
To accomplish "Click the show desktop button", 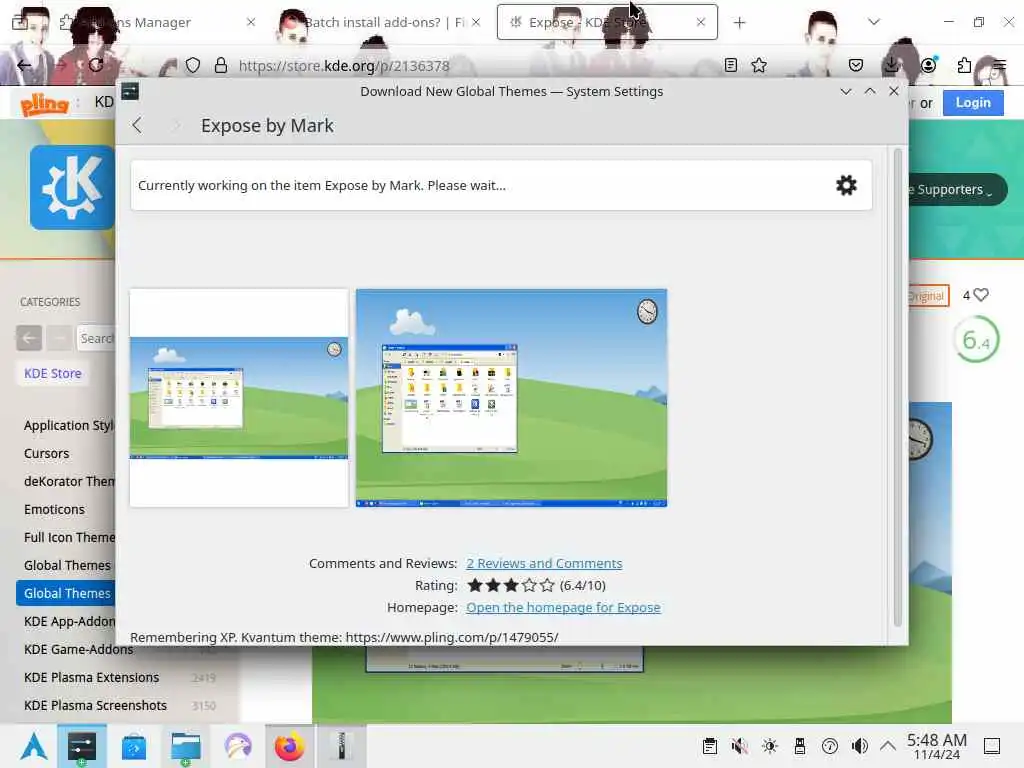I will click(992, 746).
